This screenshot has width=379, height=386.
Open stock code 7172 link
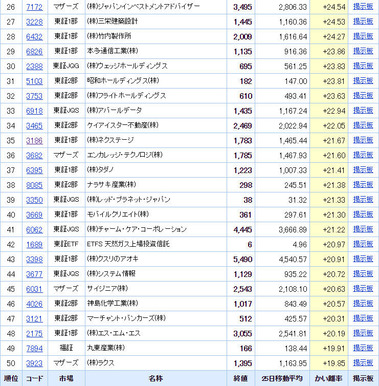(34, 7)
